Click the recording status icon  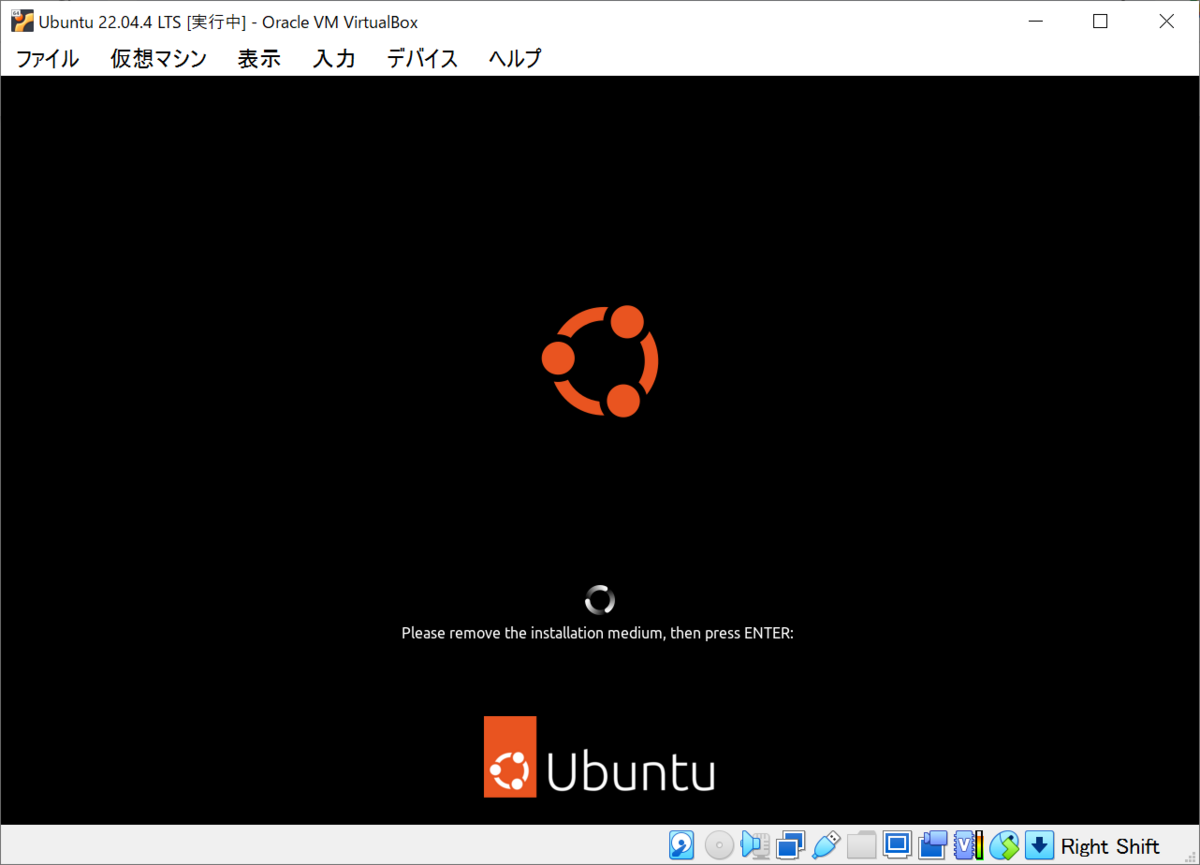point(933,846)
